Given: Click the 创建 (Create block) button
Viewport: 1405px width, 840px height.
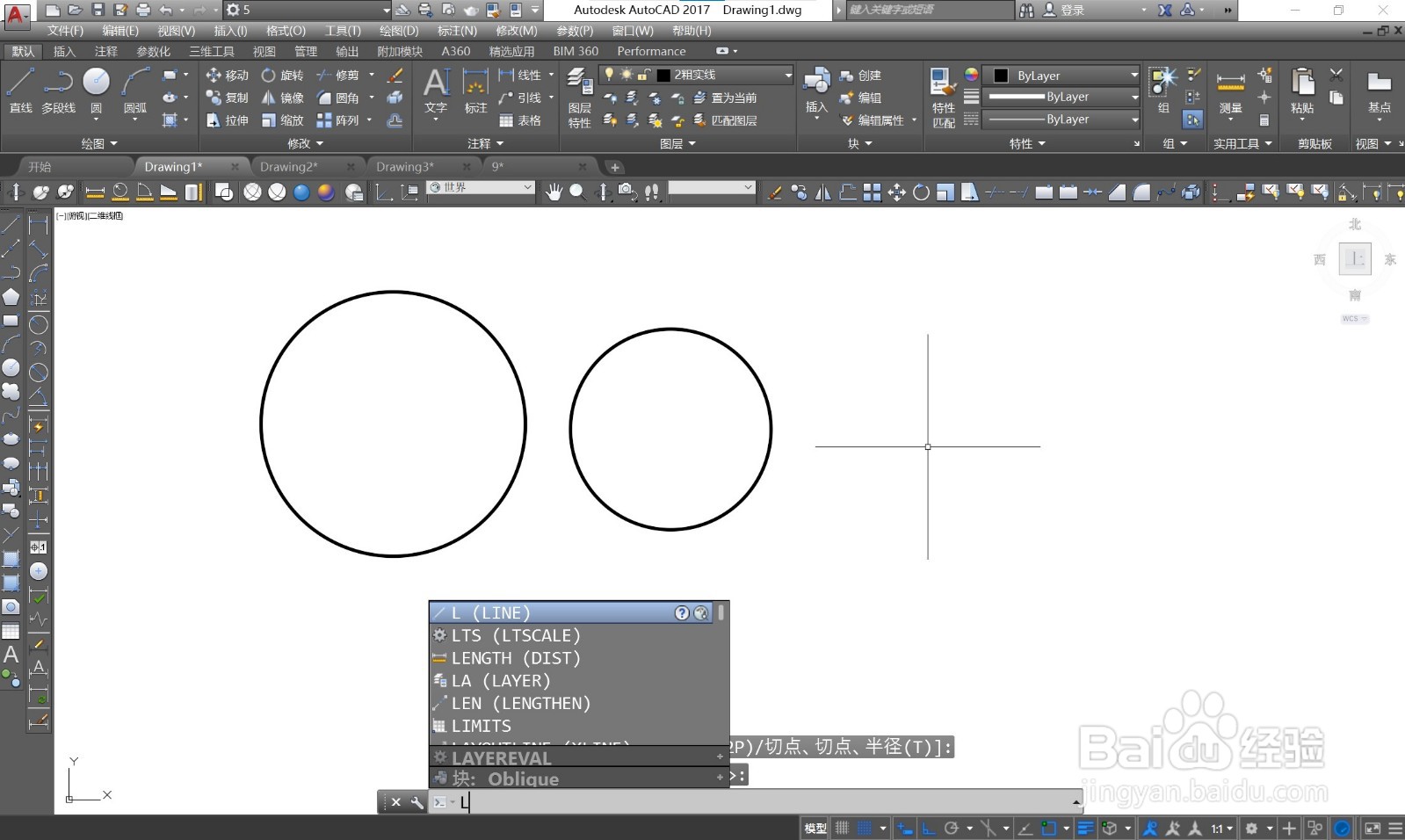Looking at the screenshot, I should click(860, 76).
